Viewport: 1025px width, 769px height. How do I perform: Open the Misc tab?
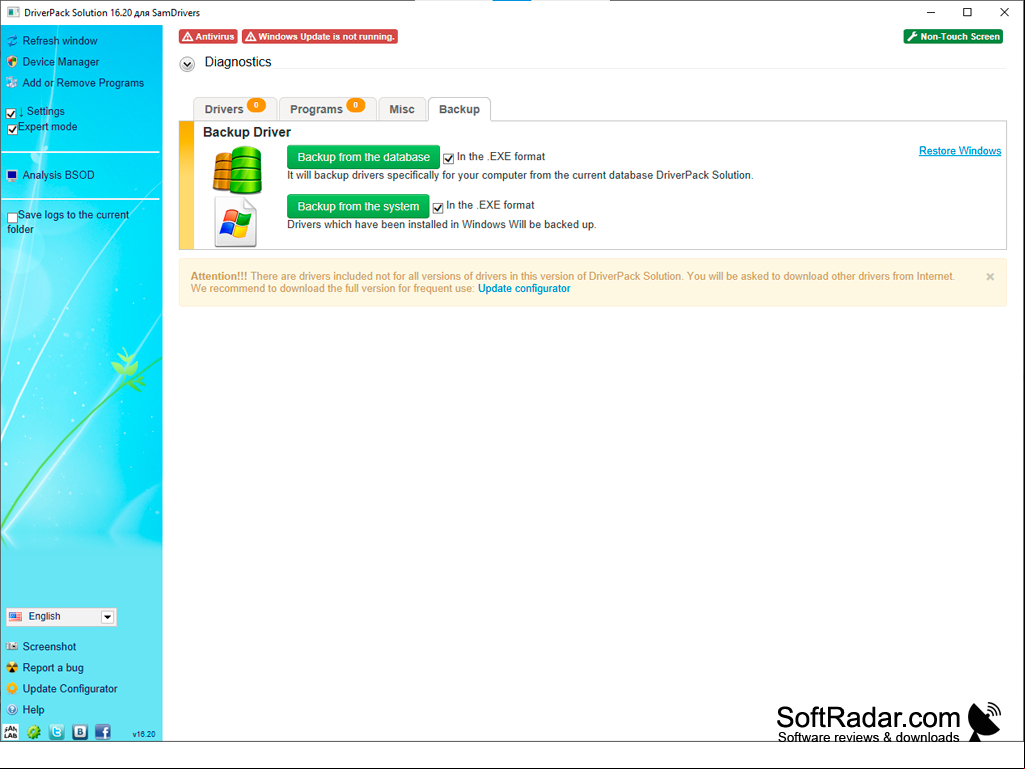tap(402, 109)
